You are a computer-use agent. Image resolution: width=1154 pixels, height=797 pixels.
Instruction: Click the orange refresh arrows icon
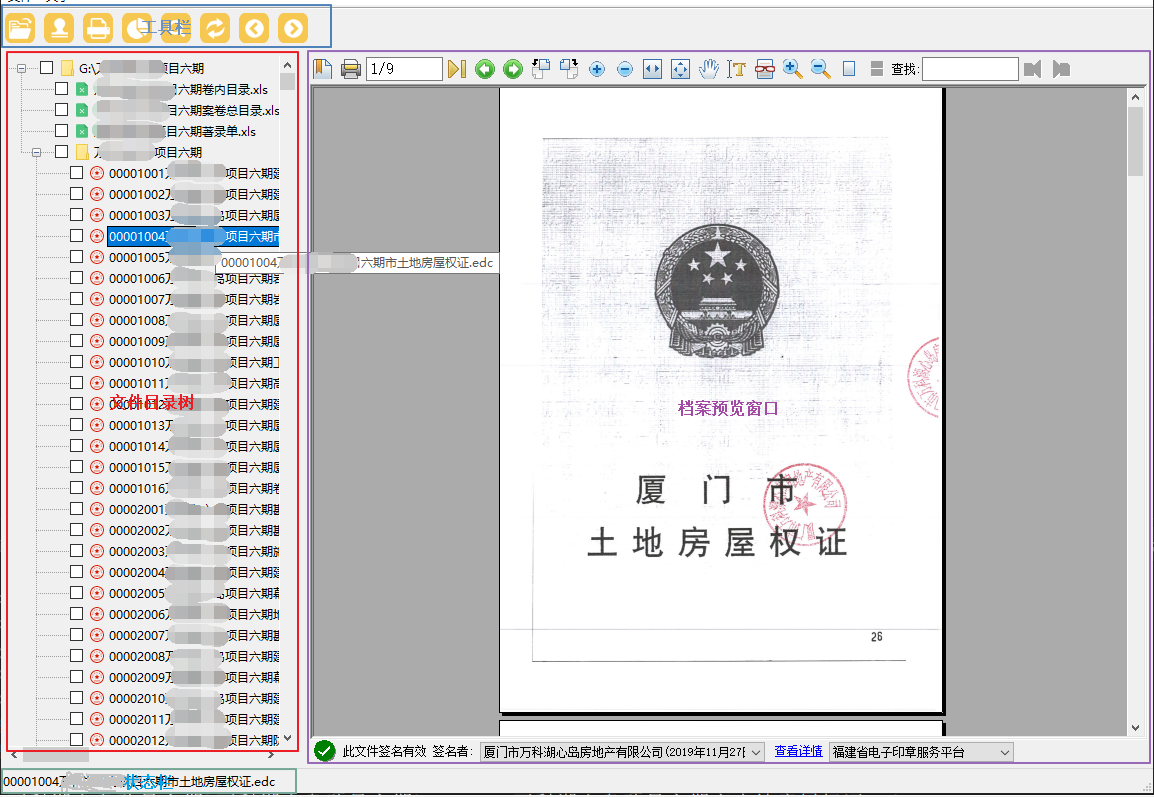click(x=215, y=29)
